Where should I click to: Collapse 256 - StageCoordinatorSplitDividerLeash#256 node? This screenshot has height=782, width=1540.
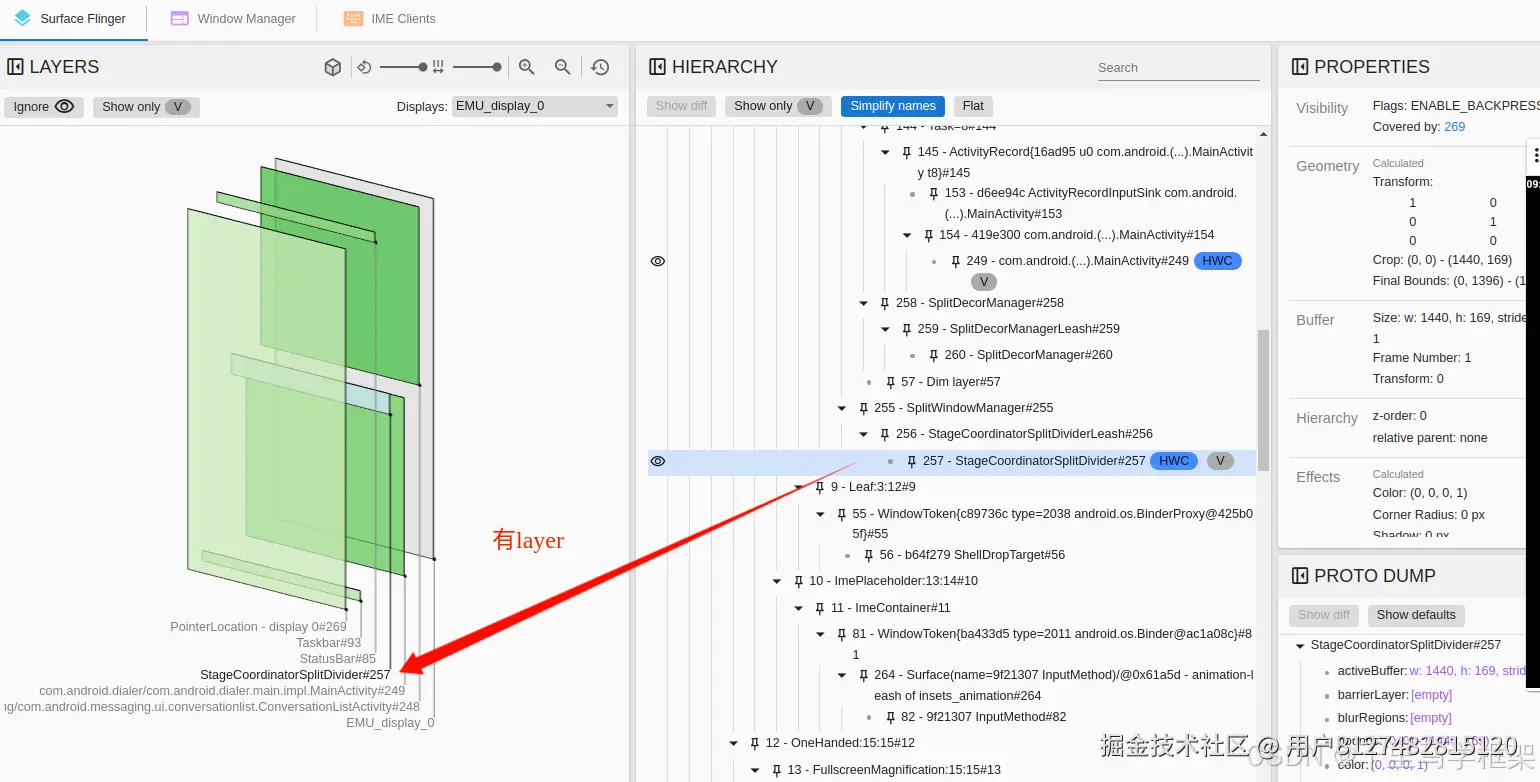click(x=864, y=434)
